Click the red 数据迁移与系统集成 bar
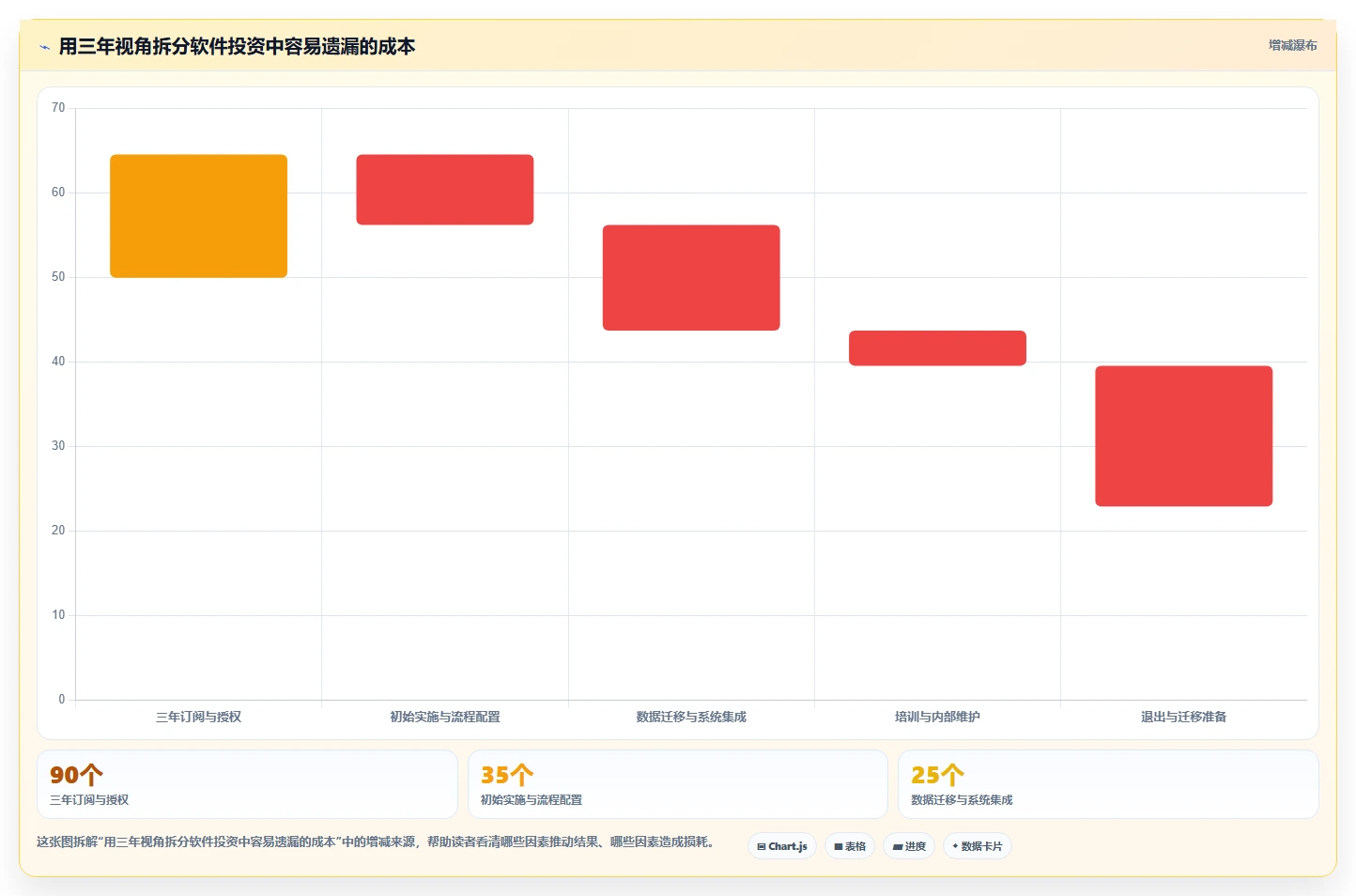This screenshot has width=1356, height=896. pos(691,278)
